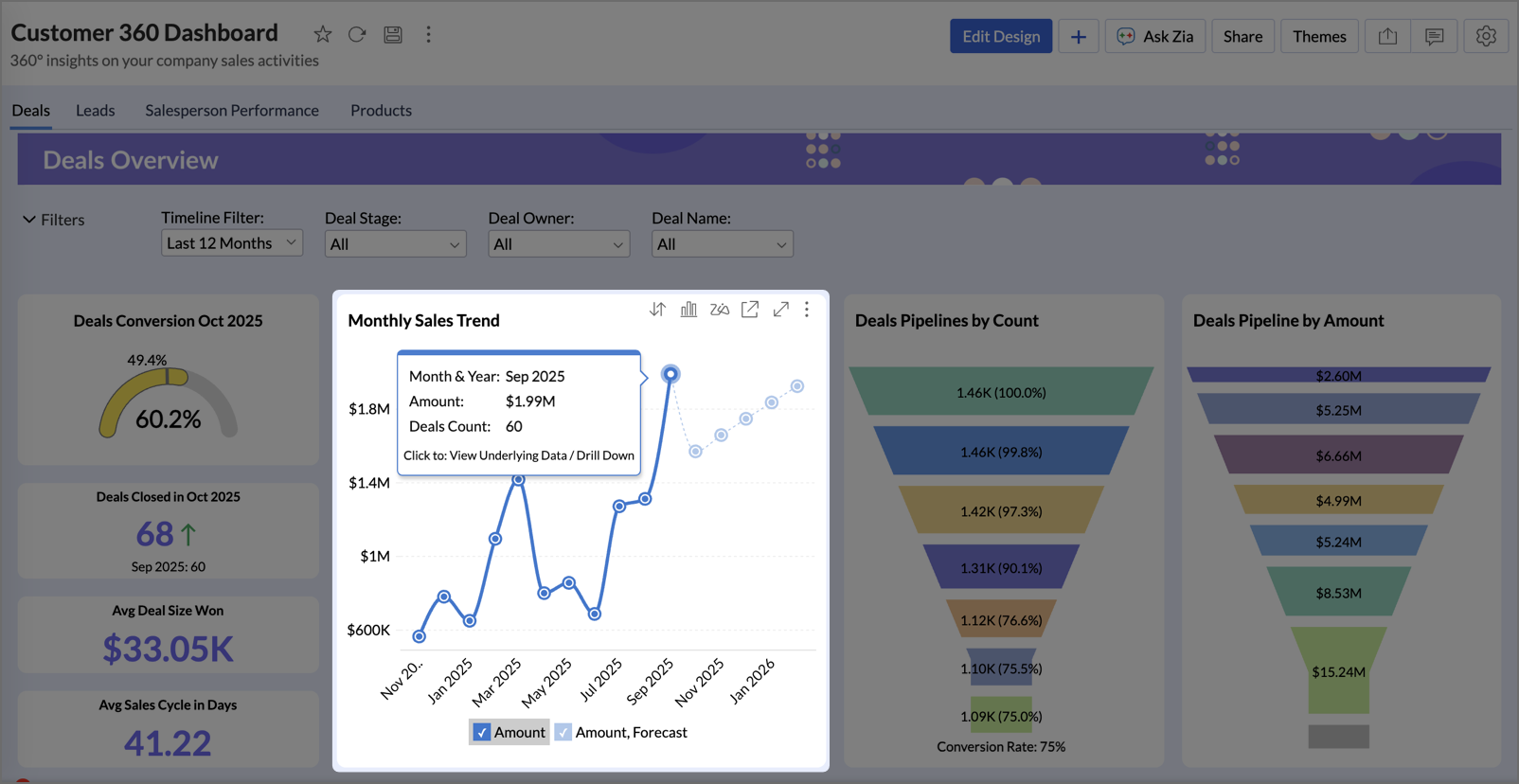1519x784 pixels.
Task: Expand the Deal Stage dropdown
Action: click(x=395, y=244)
